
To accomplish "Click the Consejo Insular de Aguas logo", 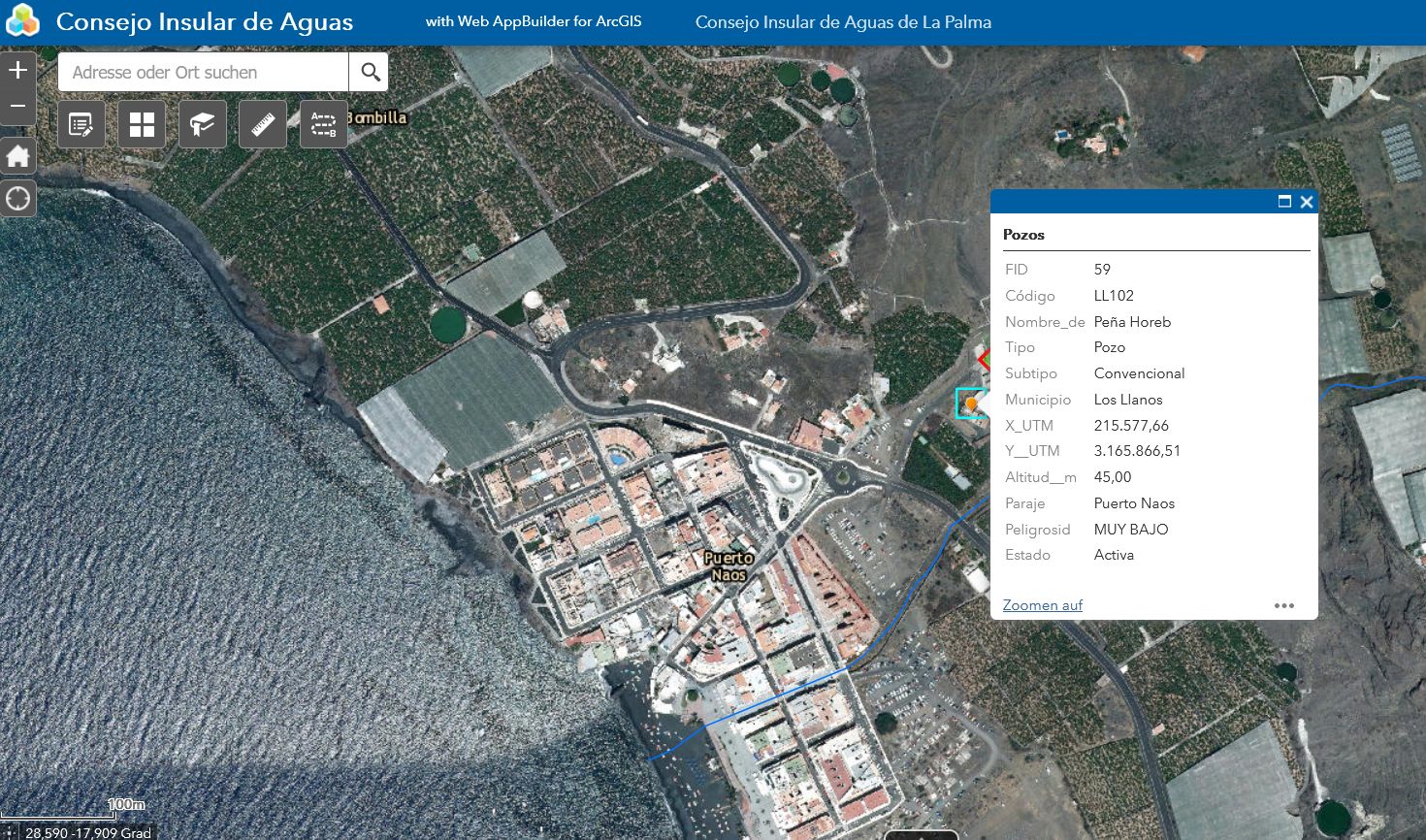I will coord(22,21).
